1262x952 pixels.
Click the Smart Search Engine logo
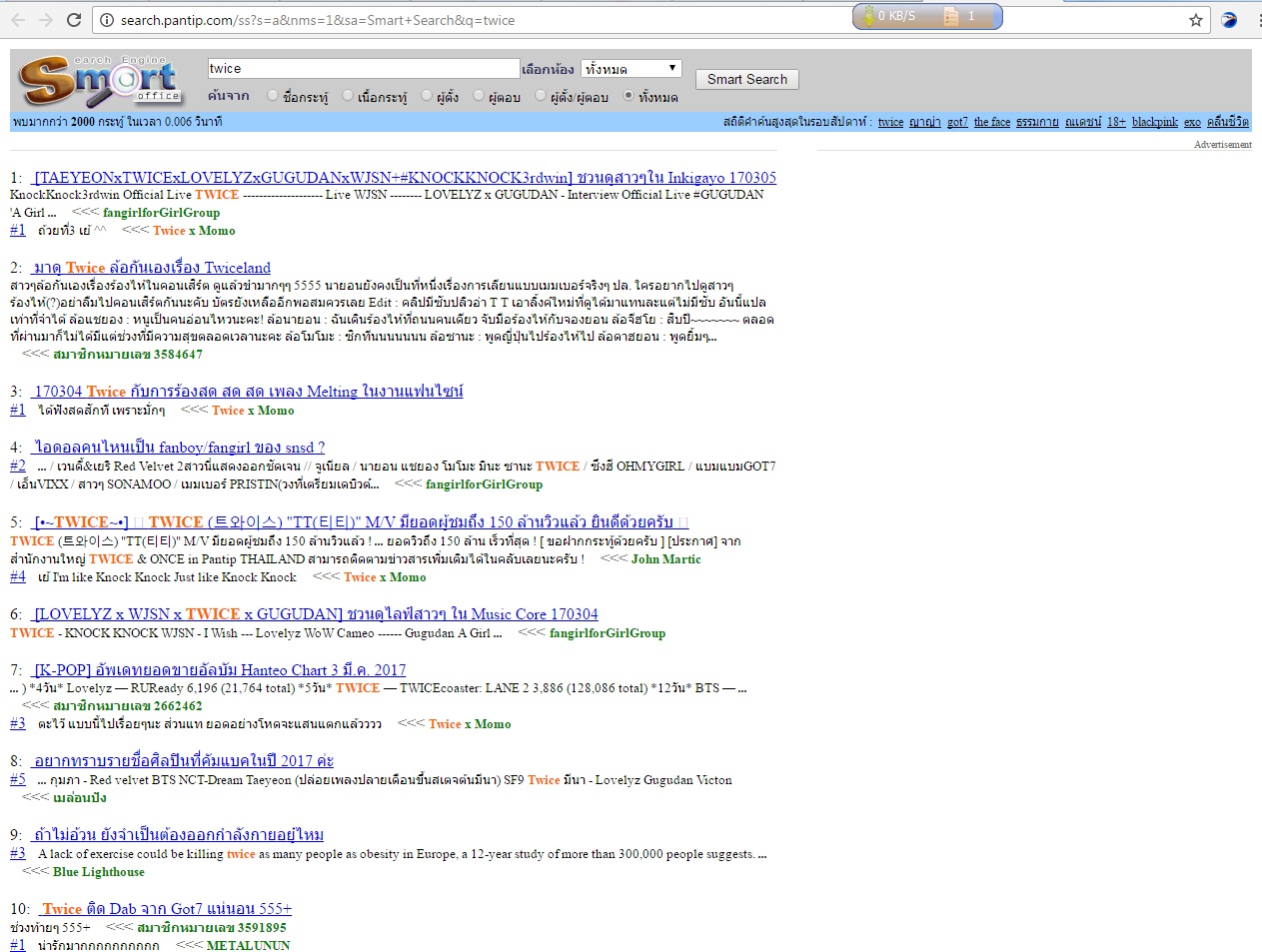(100, 81)
